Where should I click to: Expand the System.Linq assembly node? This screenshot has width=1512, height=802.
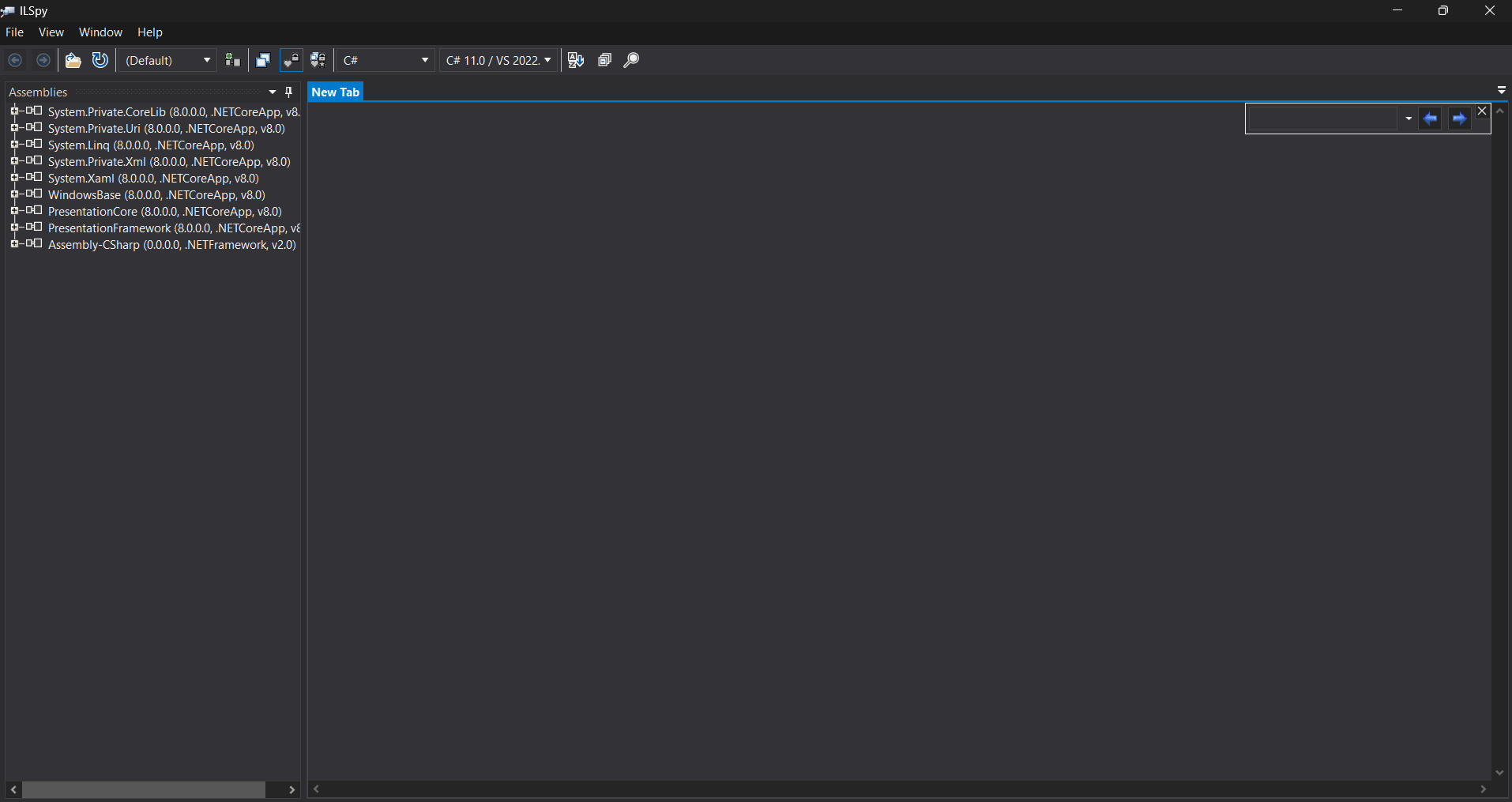point(14,145)
